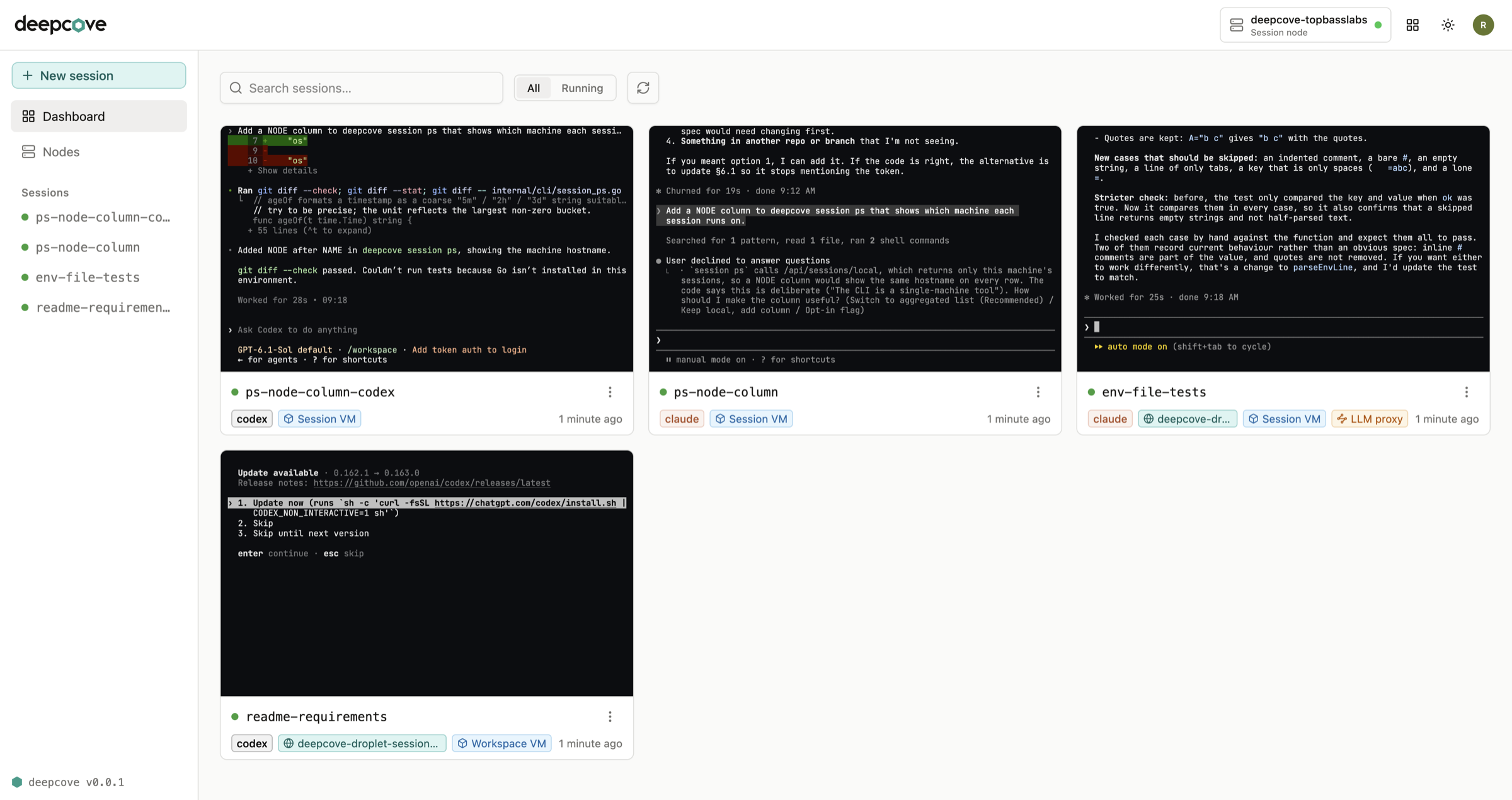Open readme-requiremen… in the Sessions list
The height and width of the screenshot is (800, 1512).
click(99, 307)
